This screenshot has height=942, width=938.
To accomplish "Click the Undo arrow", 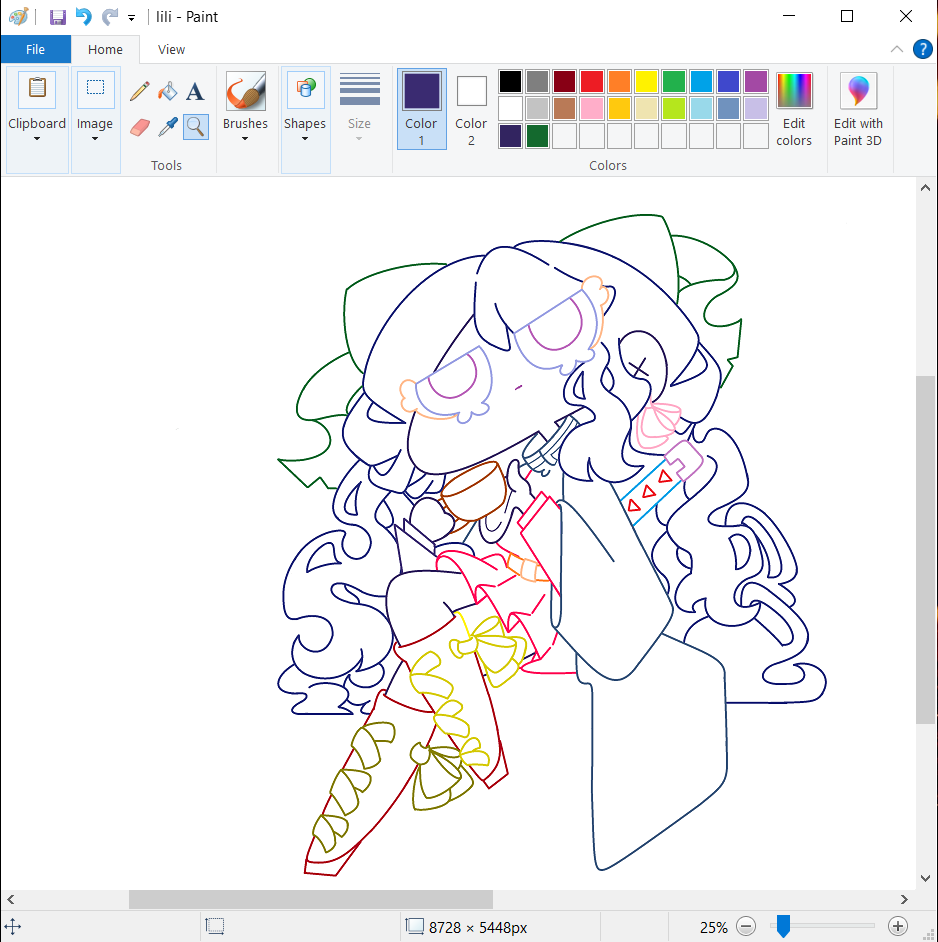I will click(x=84, y=17).
